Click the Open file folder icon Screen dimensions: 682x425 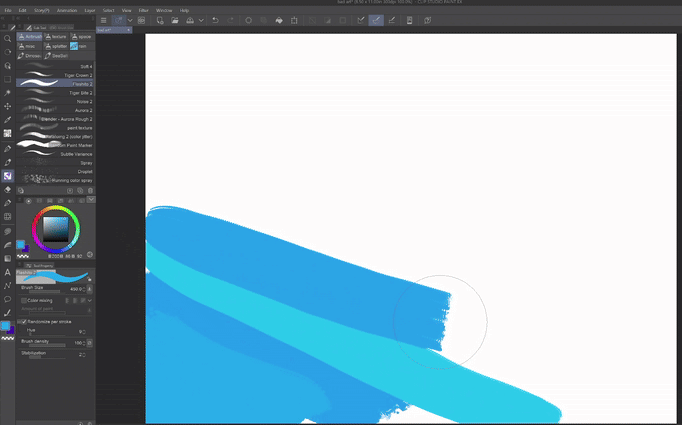click(175, 20)
